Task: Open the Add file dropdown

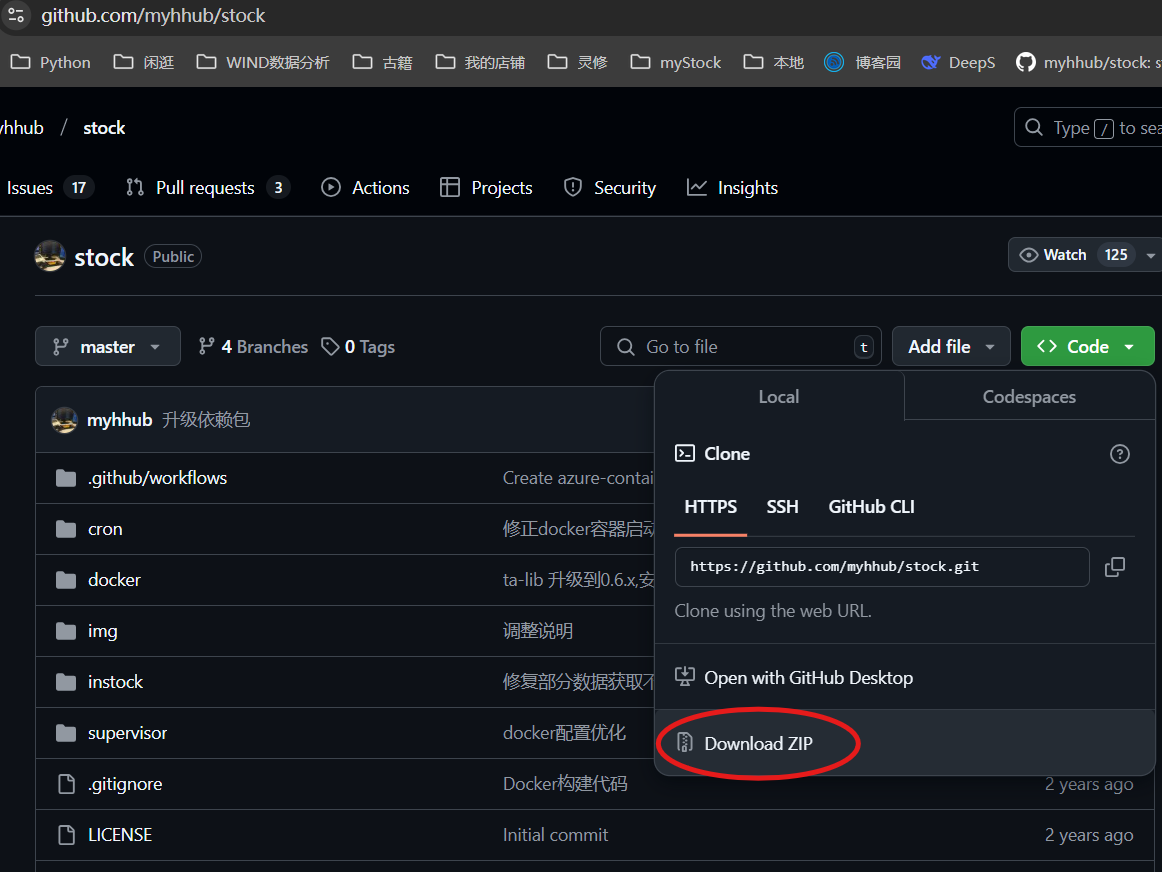Action: click(951, 347)
